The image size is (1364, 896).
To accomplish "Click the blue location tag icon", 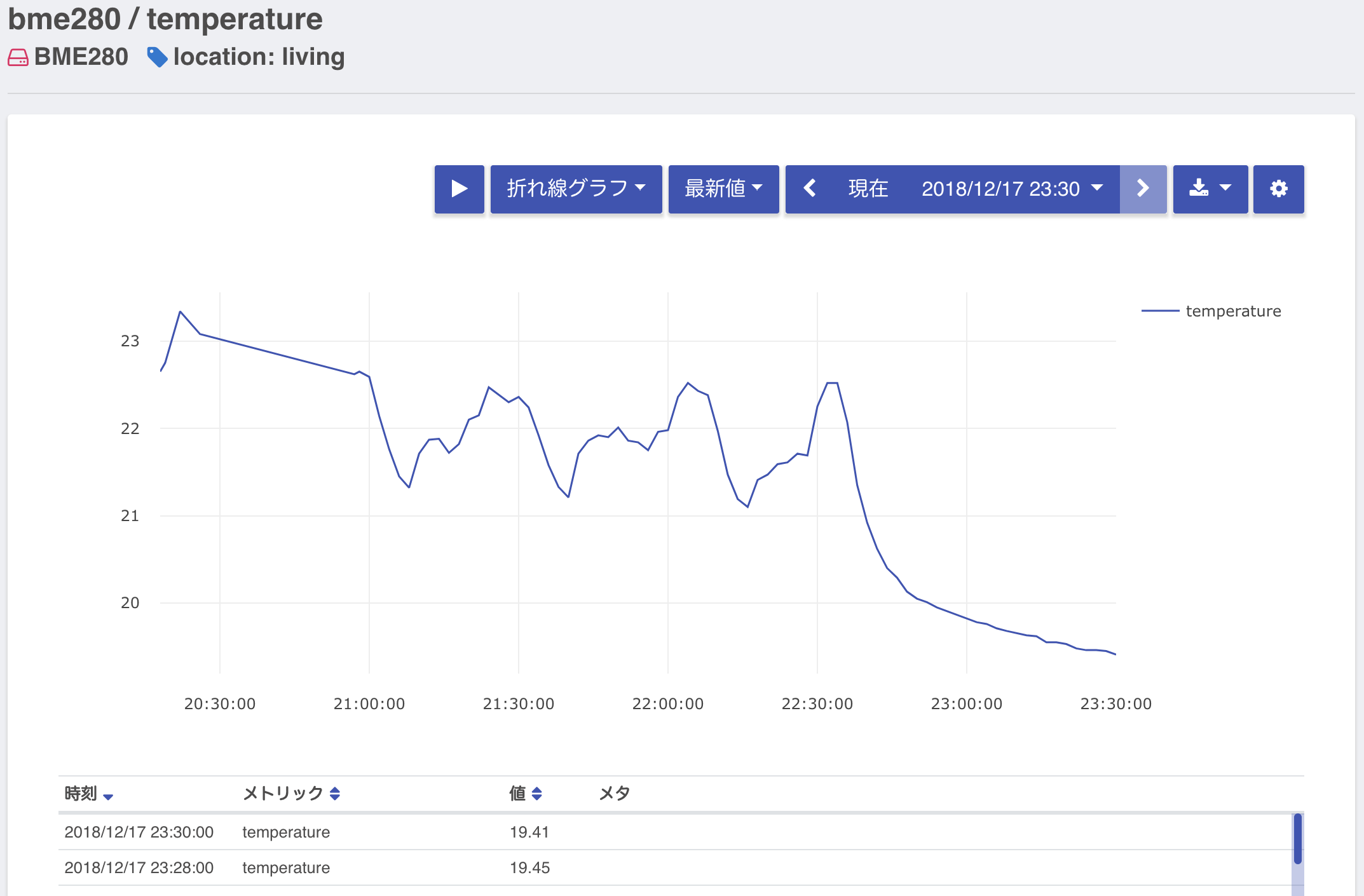I will 157,57.
